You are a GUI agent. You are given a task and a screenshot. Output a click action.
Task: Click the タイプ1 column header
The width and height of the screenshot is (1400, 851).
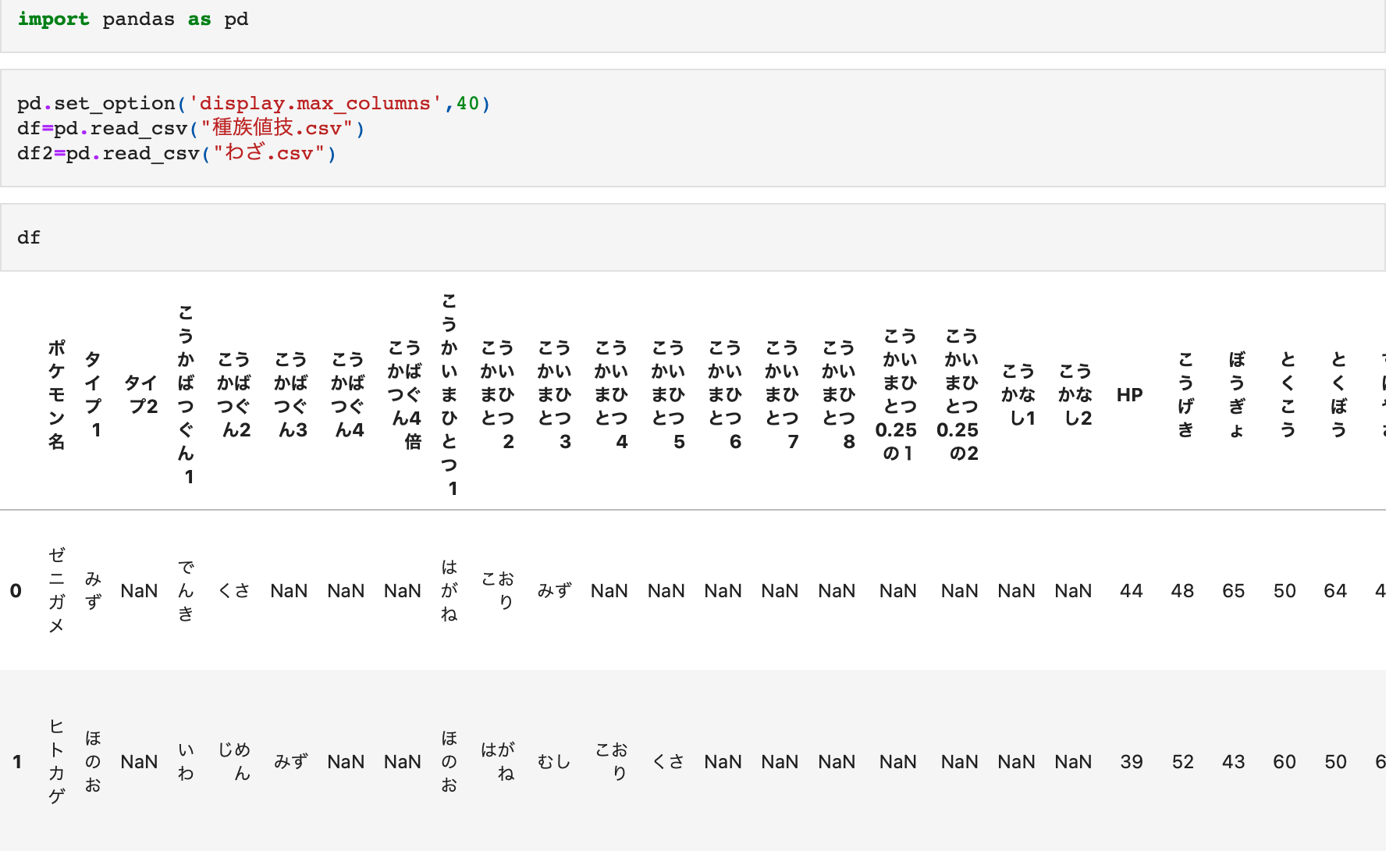point(94,394)
